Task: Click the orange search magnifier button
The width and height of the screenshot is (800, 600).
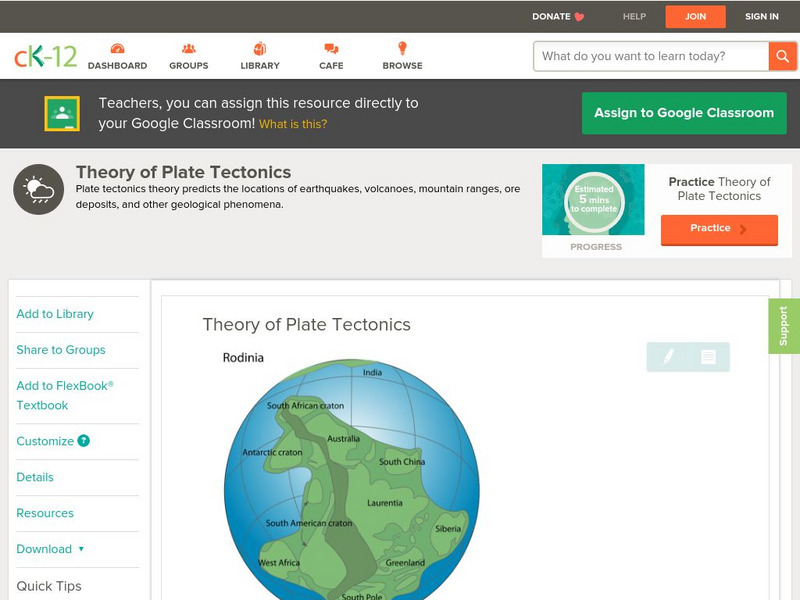Action: coord(782,56)
